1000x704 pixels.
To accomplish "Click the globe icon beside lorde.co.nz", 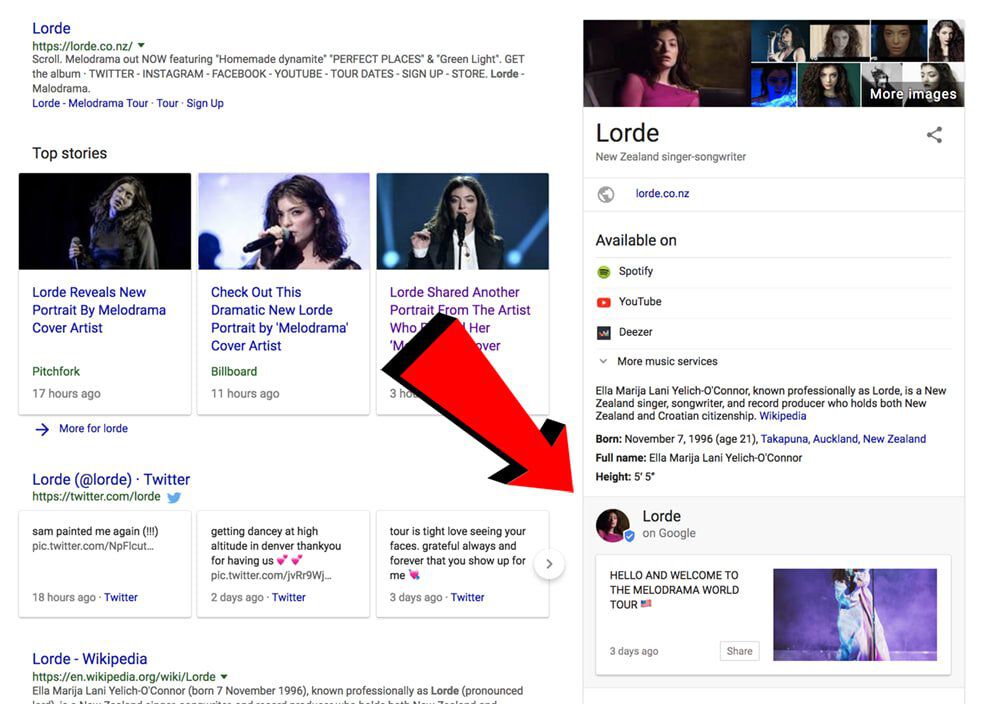I will click(606, 194).
